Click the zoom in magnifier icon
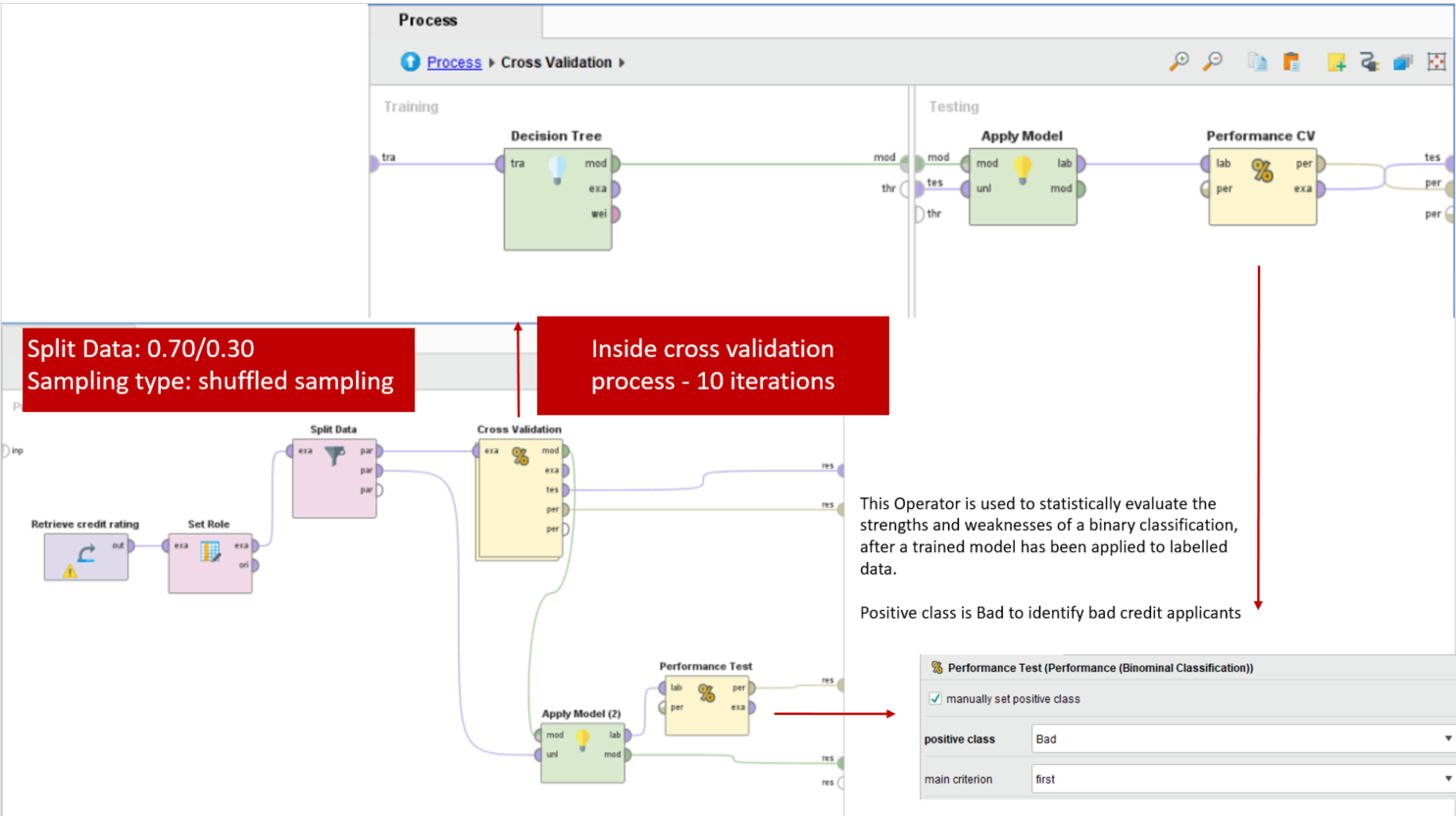Image resolution: width=1456 pixels, height=816 pixels. (x=1179, y=62)
